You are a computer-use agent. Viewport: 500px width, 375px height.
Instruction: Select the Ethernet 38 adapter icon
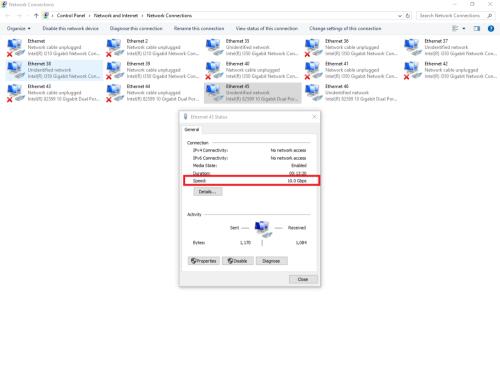[15, 70]
